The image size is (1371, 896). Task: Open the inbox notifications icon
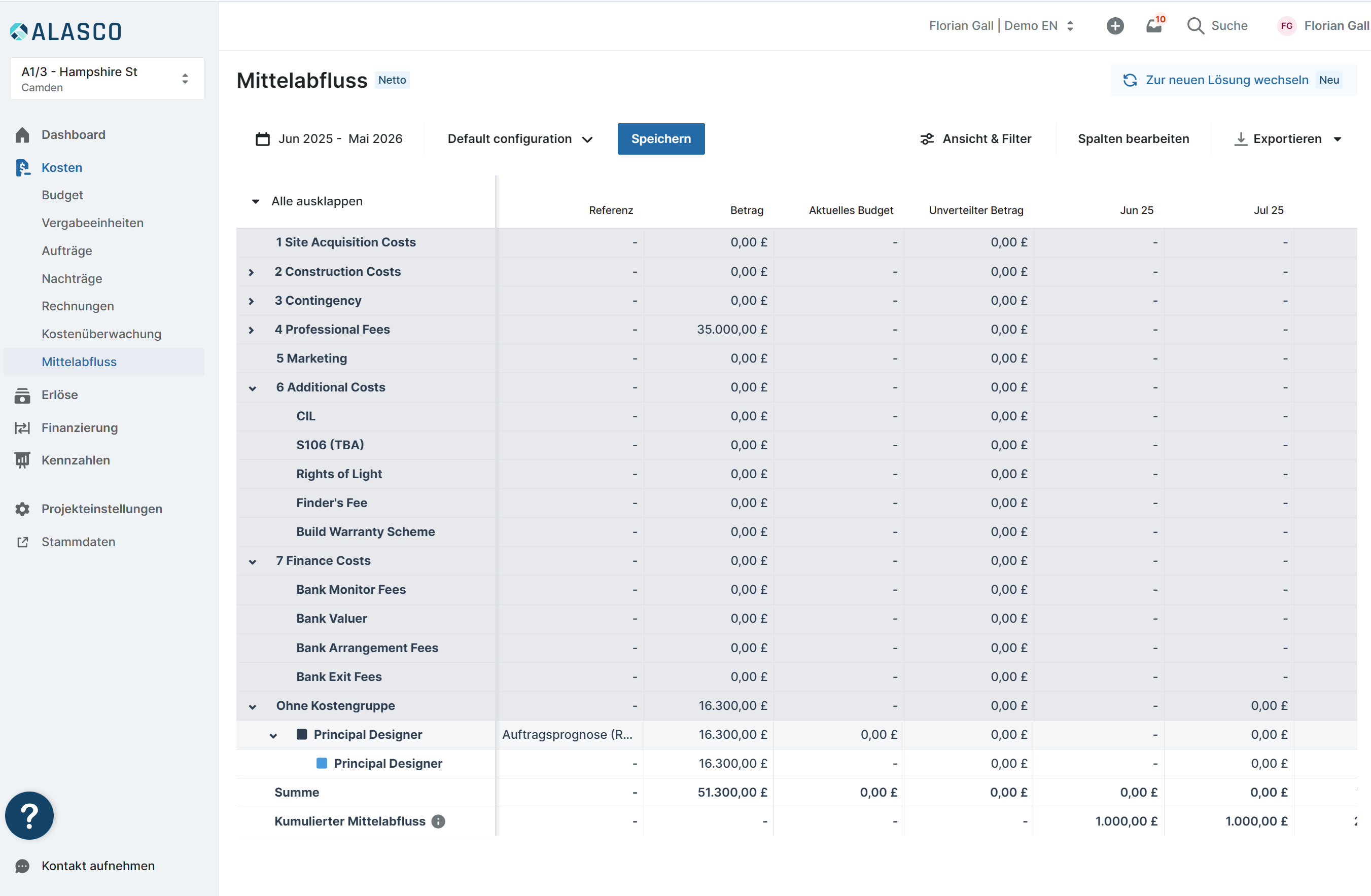1154,26
